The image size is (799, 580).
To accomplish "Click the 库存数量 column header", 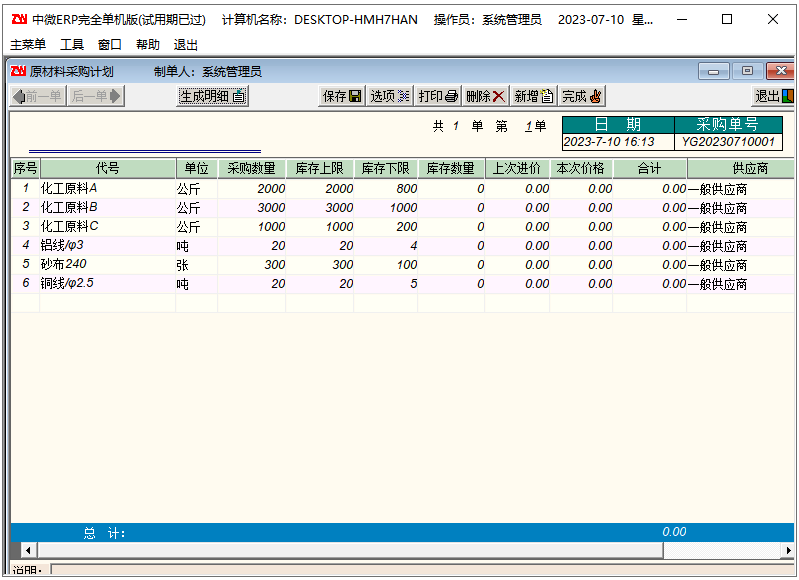I will click(x=451, y=168).
